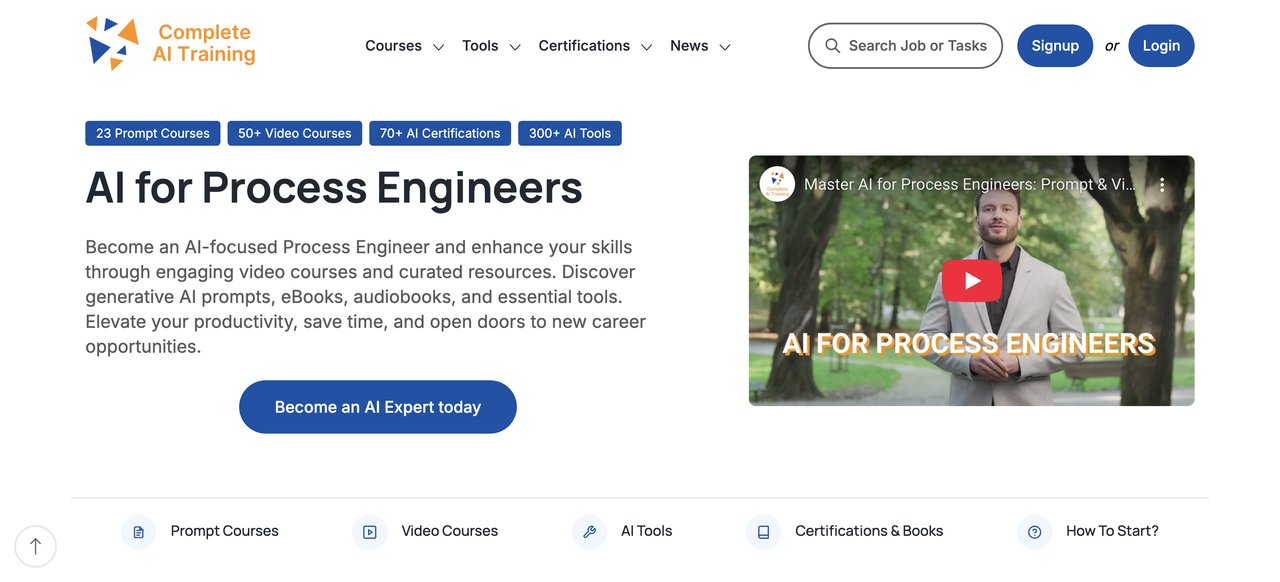The height and width of the screenshot is (582, 1280).
Task: Click the Prompt Courses document icon
Action: 139,532
